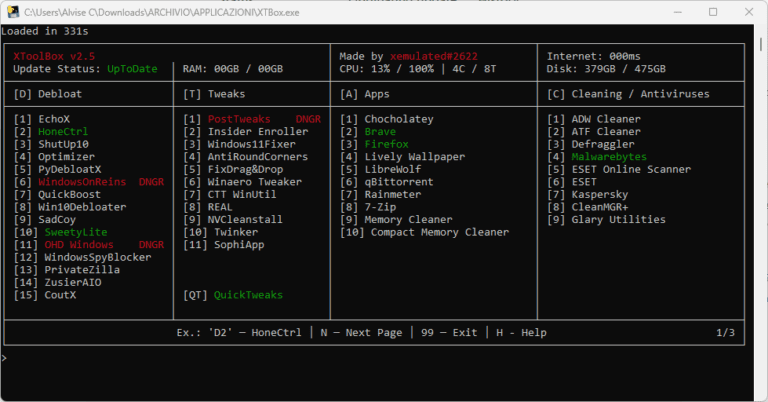Click ATF Cleaner entry
This screenshot has height=402, width=768.
tap(594, 132)
